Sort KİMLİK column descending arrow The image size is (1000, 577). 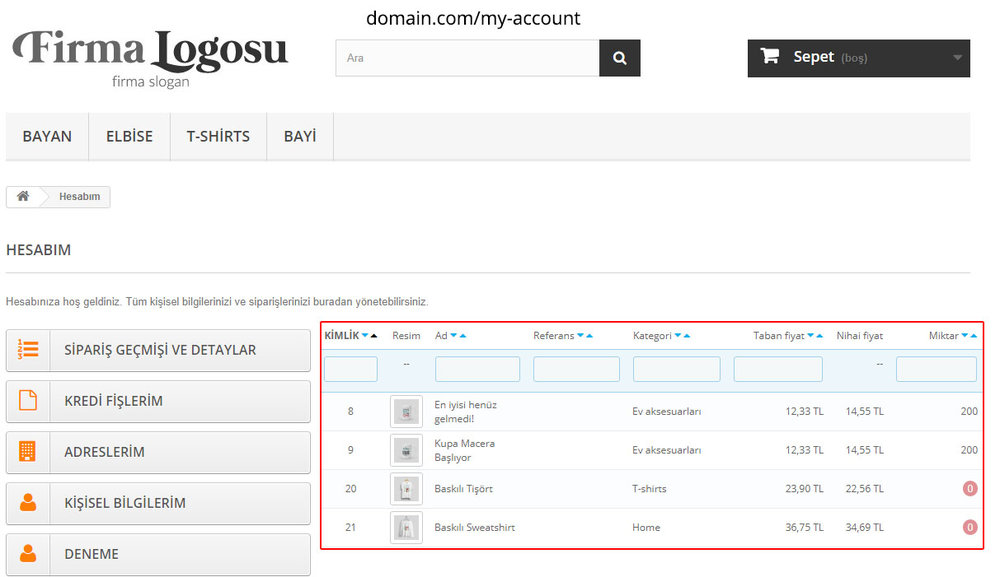(x=365, y=335)
